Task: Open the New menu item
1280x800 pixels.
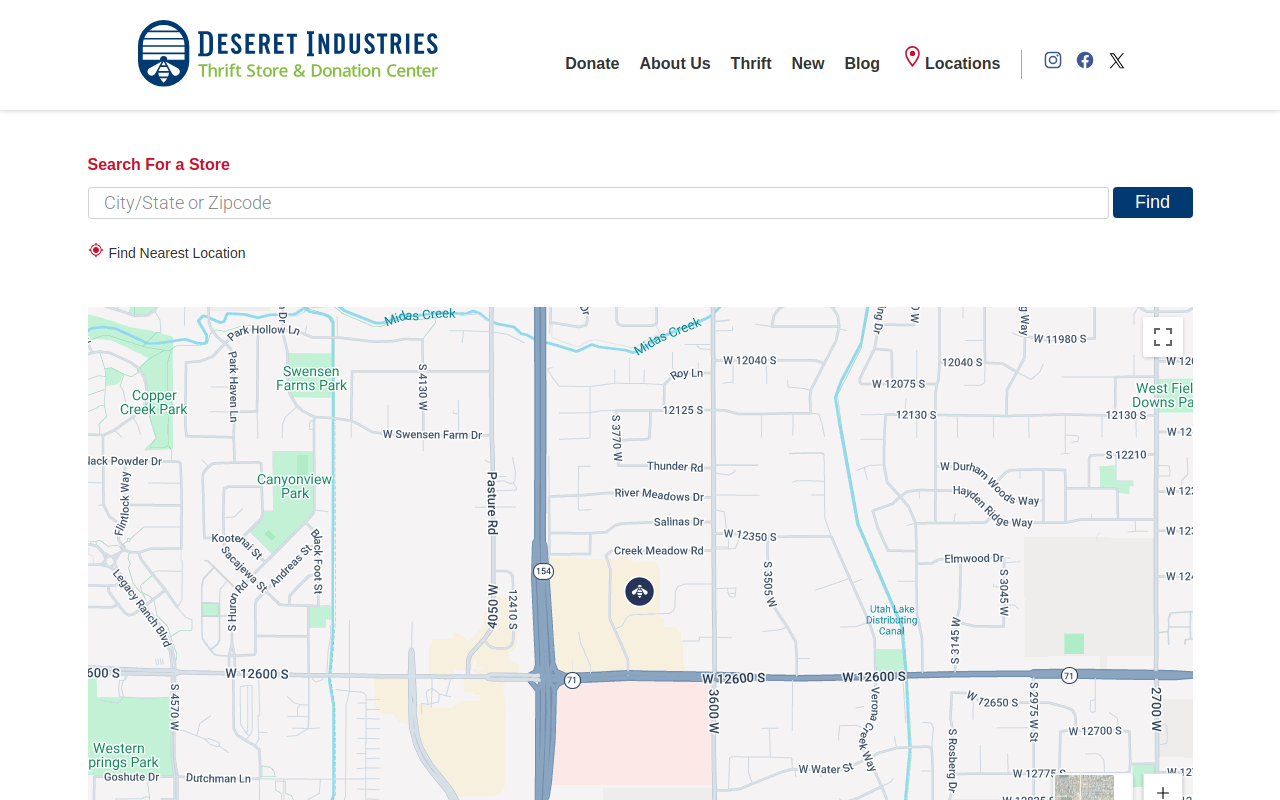Action: click(x=808, y=63)
